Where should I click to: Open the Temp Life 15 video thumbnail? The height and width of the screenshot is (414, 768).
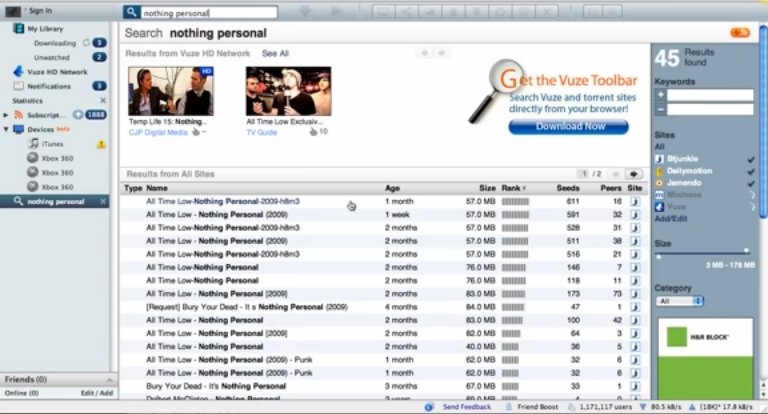click(170, 91)
